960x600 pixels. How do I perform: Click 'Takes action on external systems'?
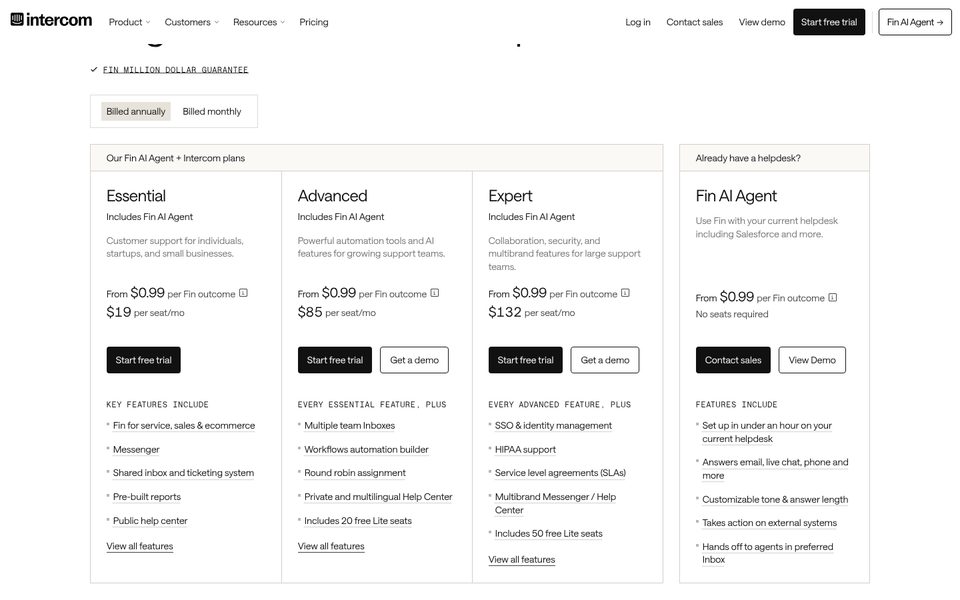coord(770,523)
